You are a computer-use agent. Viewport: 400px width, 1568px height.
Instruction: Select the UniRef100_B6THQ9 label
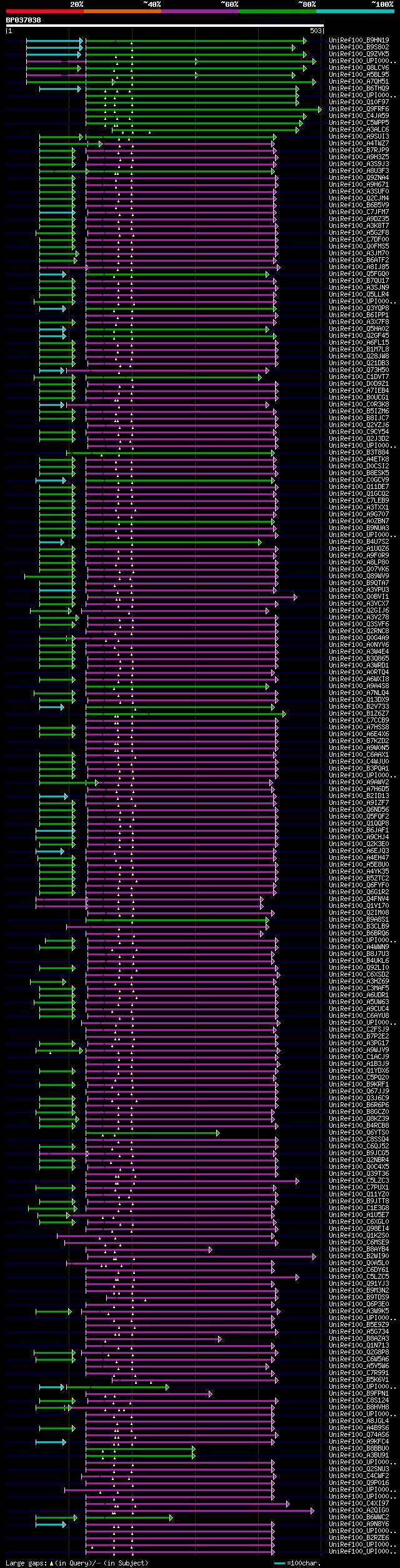click(359, 88)
